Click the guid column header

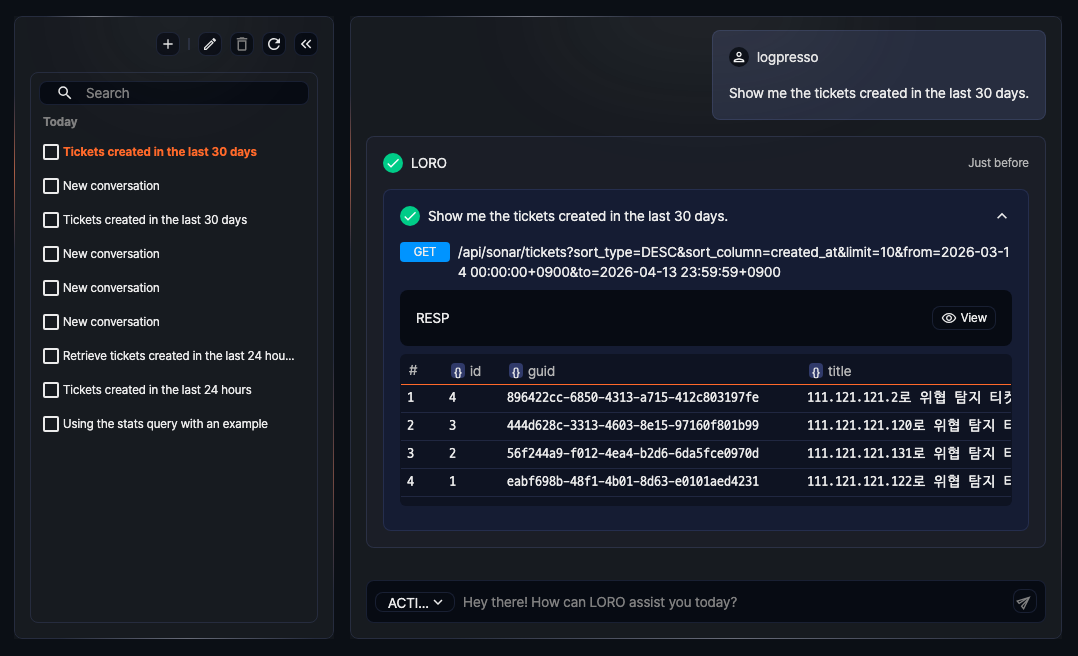[540, 371]
